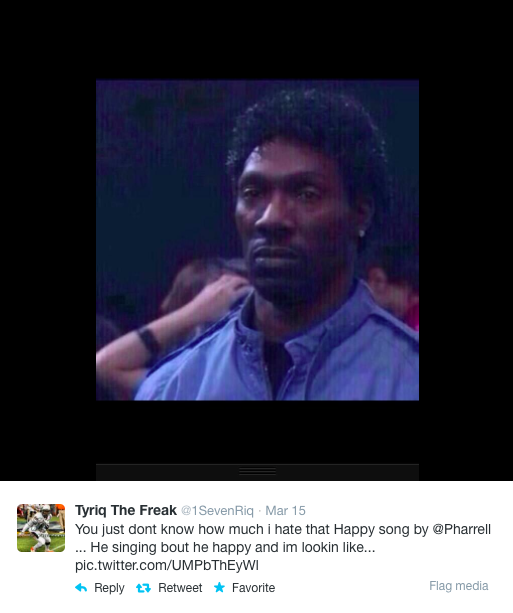This screenshot has width=513, height=613.
Task: Open the @1SevenRiq handle link
Action: pyautogui.click(x=217, y=511)
